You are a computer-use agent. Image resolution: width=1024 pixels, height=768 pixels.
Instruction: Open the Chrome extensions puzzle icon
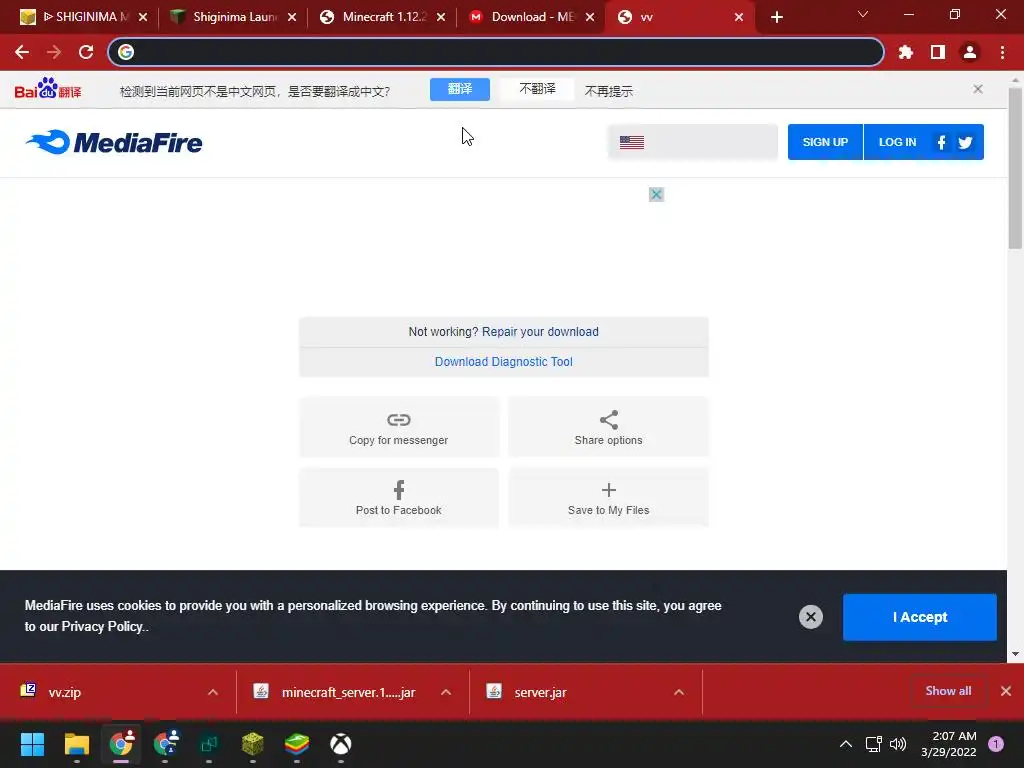[x=906, y=52]
